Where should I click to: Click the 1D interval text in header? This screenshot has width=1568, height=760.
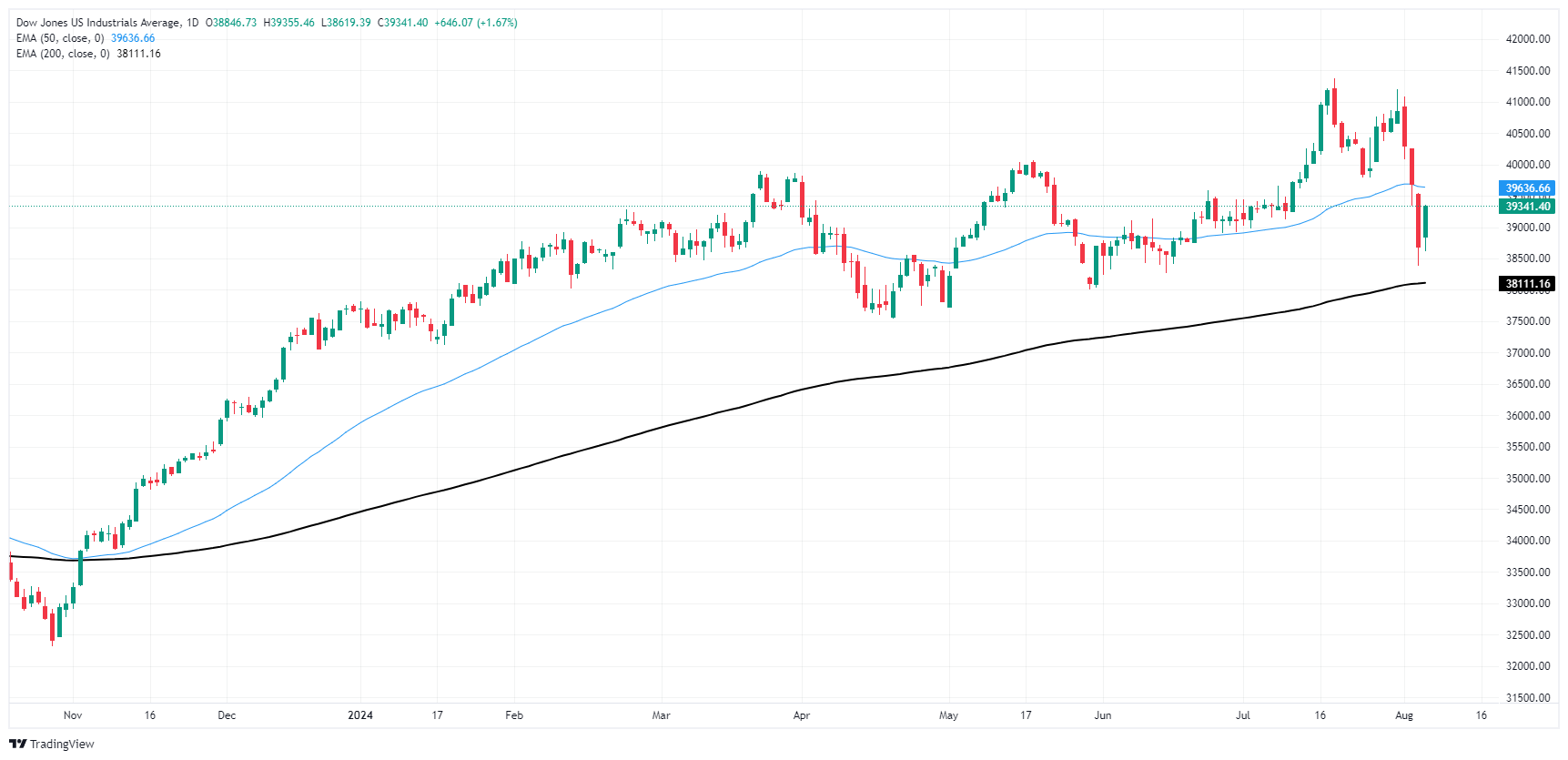pyautogui.click(x=192, y=23)
